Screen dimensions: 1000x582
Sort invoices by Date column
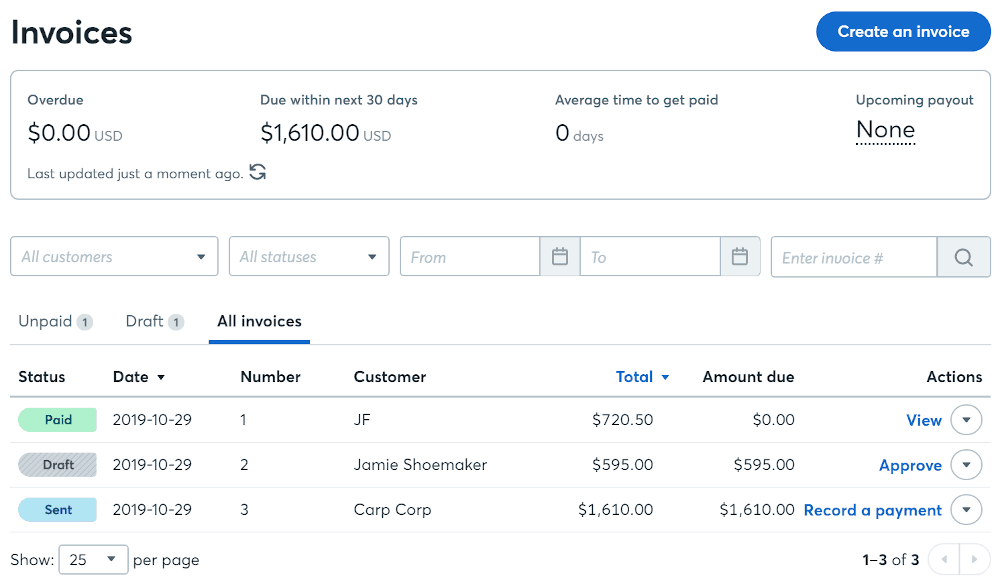pos(139,377)
